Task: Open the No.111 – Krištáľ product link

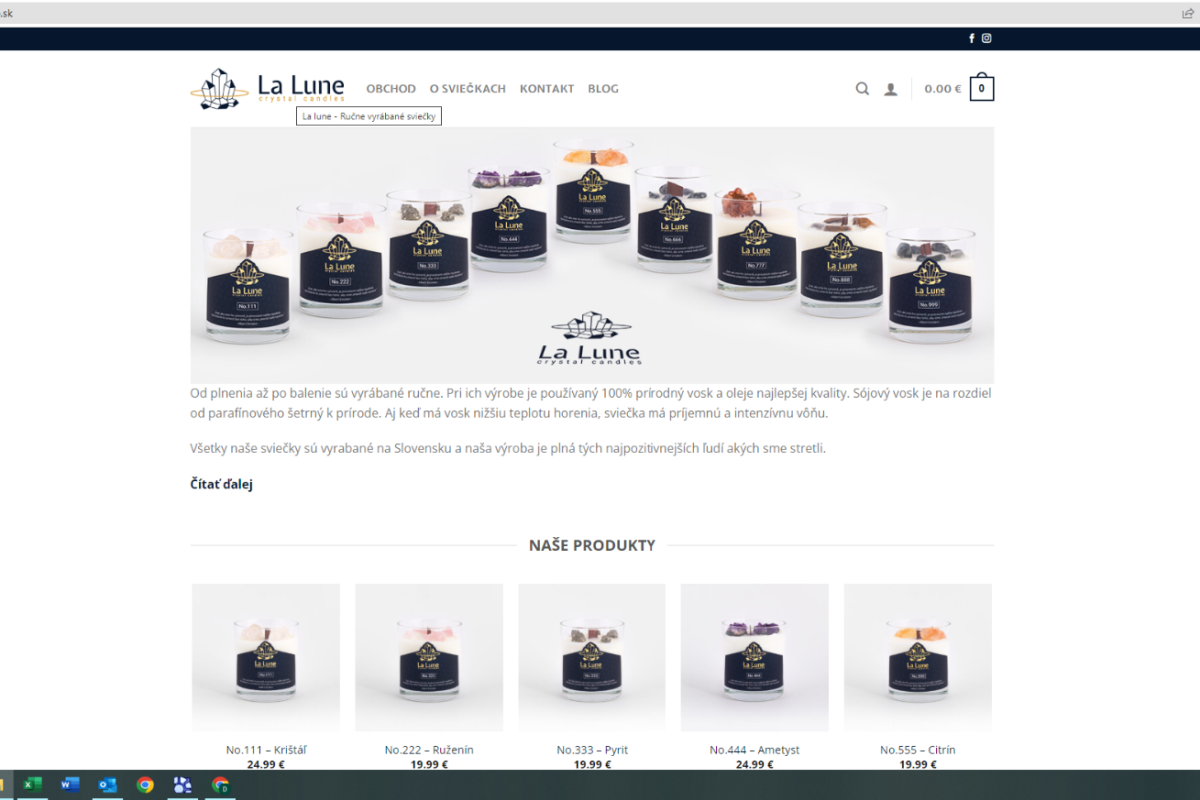Action: (x=266, y=750)
